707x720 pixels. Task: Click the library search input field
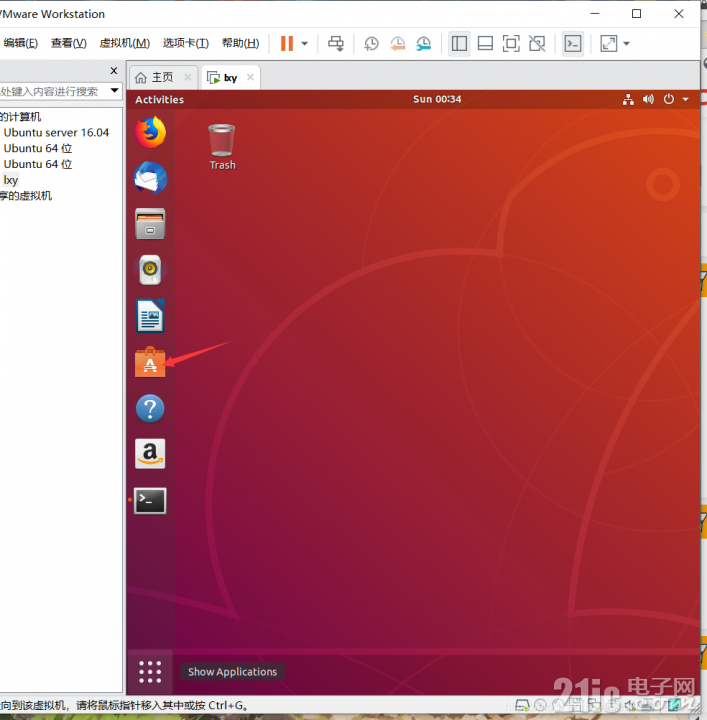53,91
